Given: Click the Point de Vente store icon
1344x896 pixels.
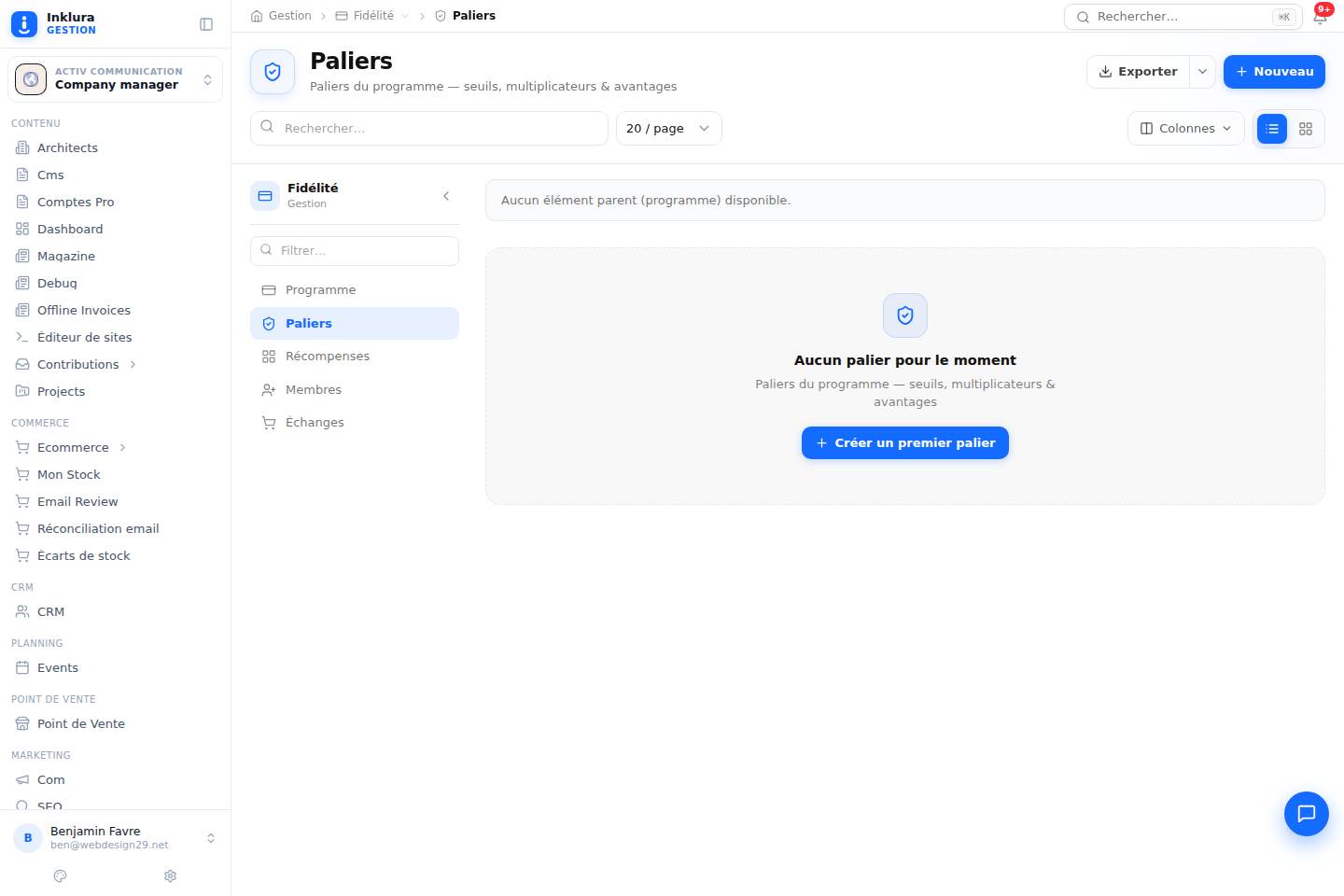Looking at the screenshot, I should coord(22,723).
